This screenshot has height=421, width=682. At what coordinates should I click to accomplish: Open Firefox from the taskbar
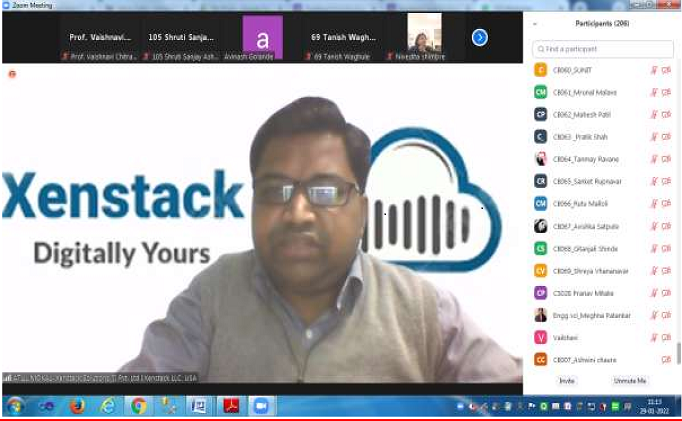coord(77,406)
